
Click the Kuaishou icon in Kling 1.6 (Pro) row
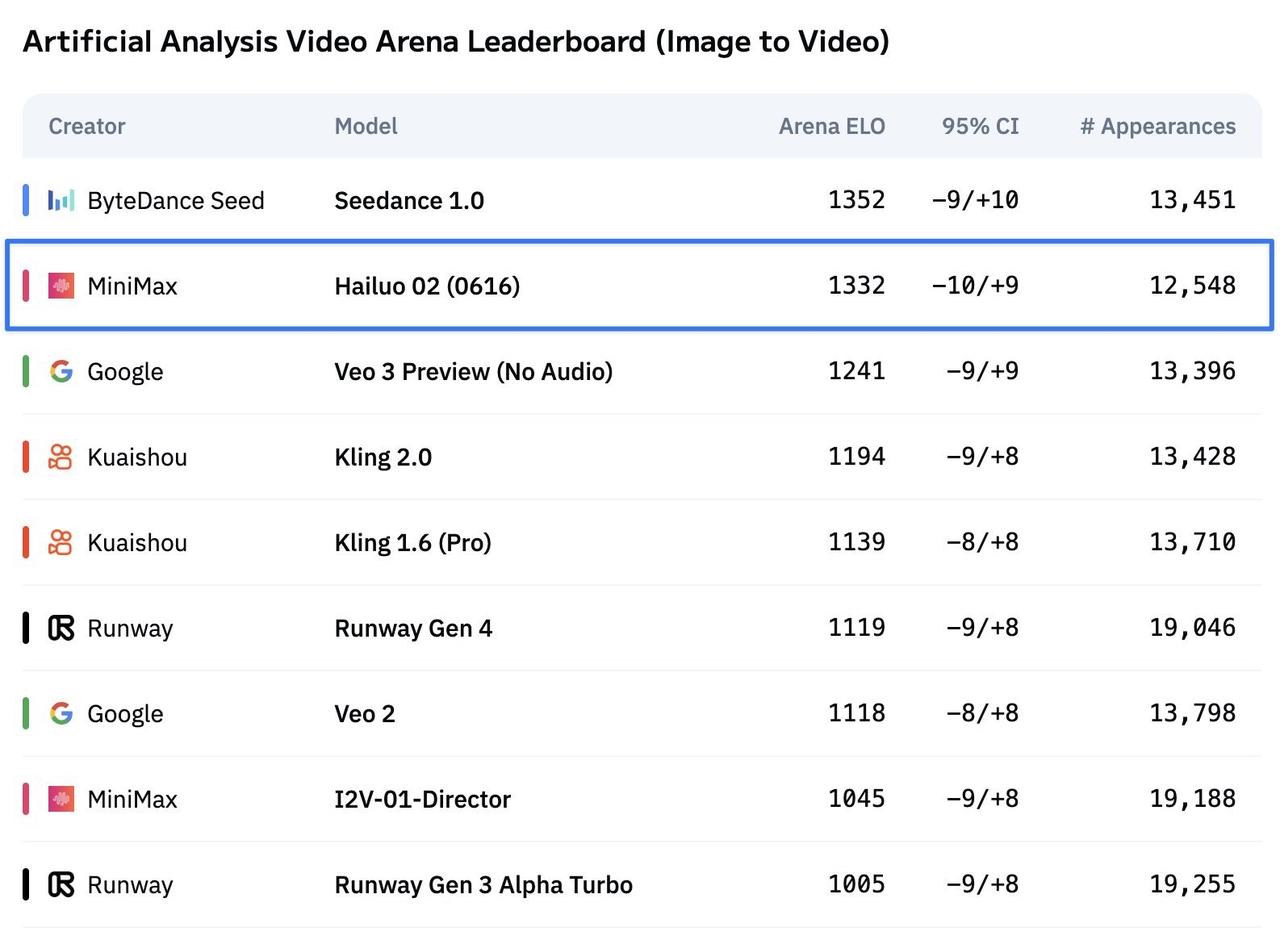tap(61, 543)
